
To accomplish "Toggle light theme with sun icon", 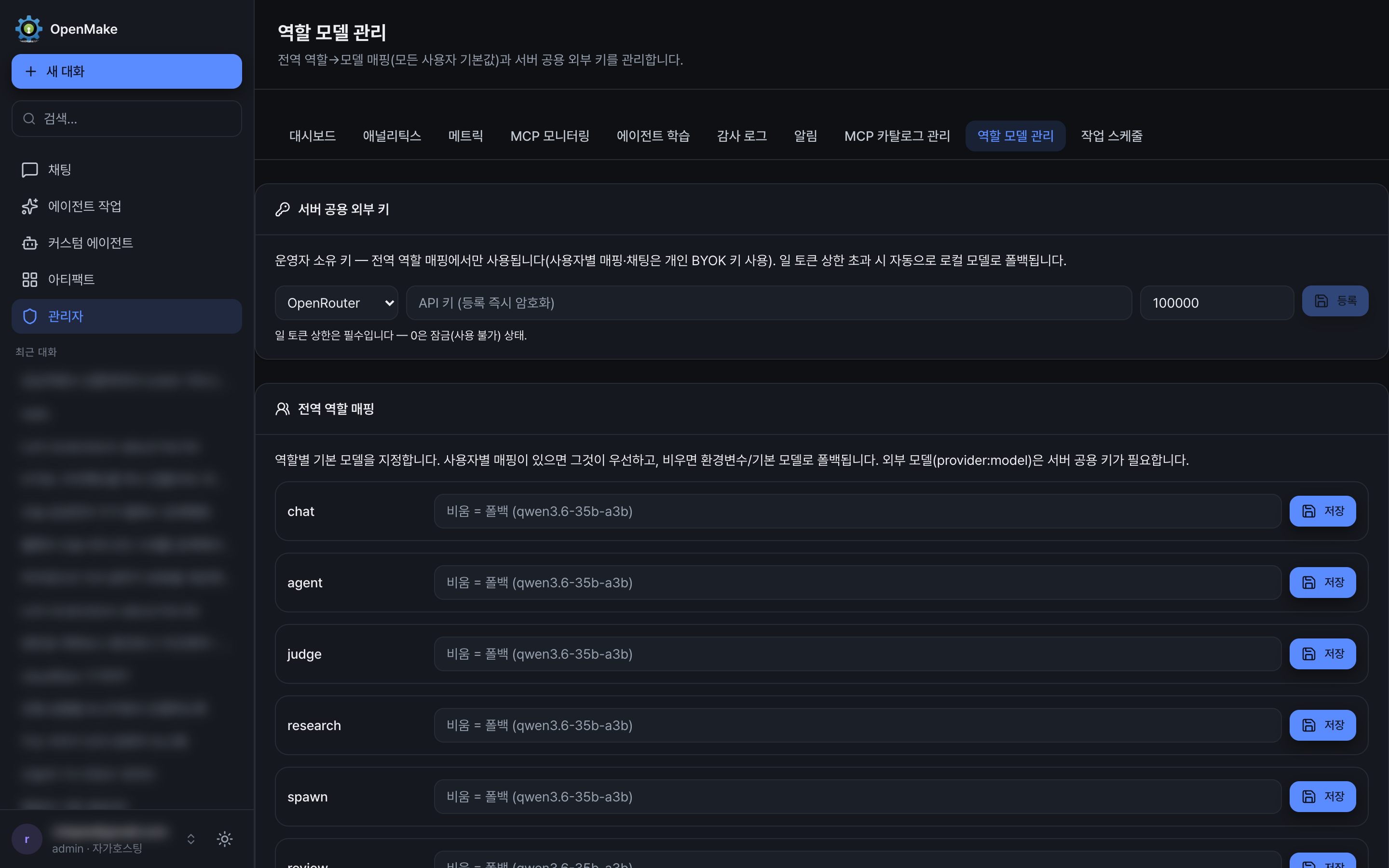I will [x=225, y=839].
